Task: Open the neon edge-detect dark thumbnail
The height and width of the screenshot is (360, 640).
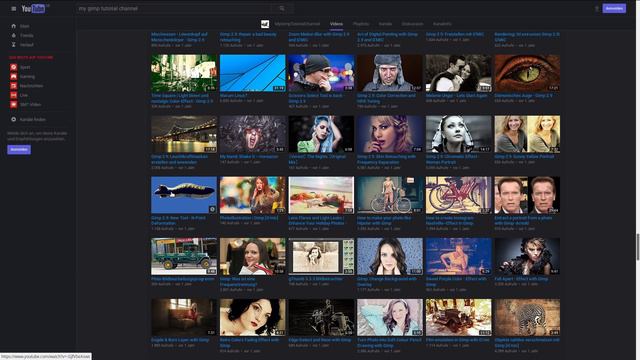Action: click(321, 317)
